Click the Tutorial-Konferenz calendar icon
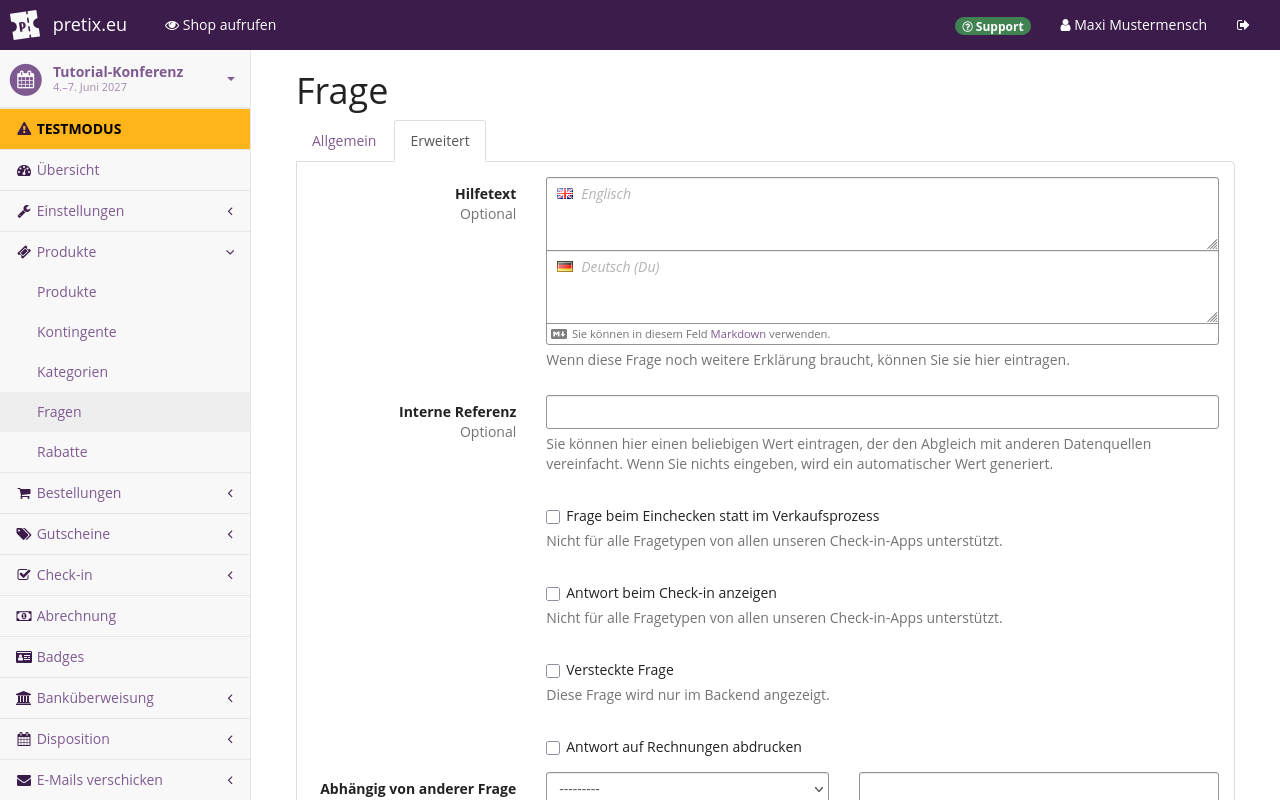Image resolution: width=1280 pixels, height=800 pixels. point(26,80)
